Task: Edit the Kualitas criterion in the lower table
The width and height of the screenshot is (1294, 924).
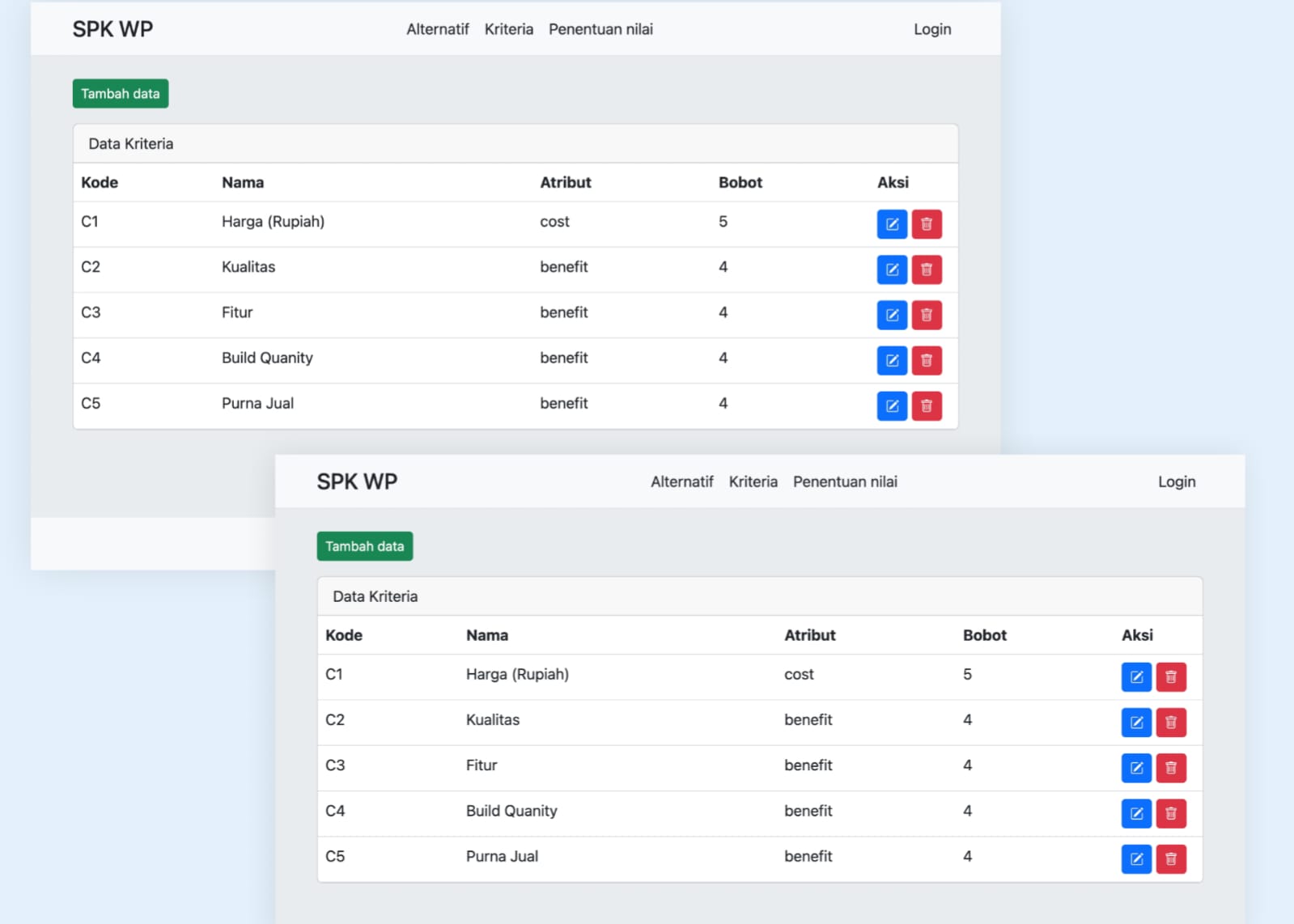Action: (1135, 723)
